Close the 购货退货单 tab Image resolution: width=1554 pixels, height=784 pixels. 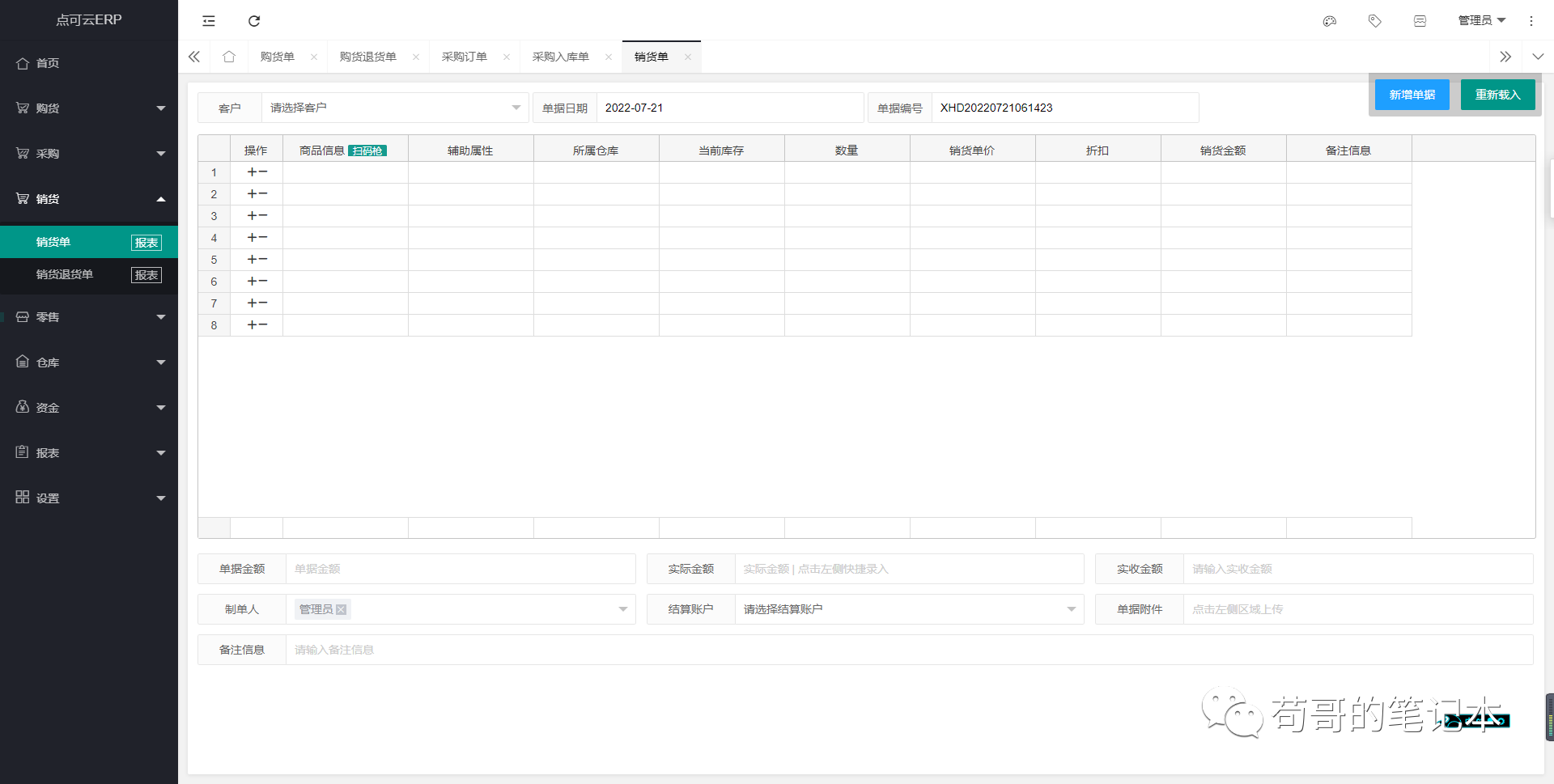[416, 57]
